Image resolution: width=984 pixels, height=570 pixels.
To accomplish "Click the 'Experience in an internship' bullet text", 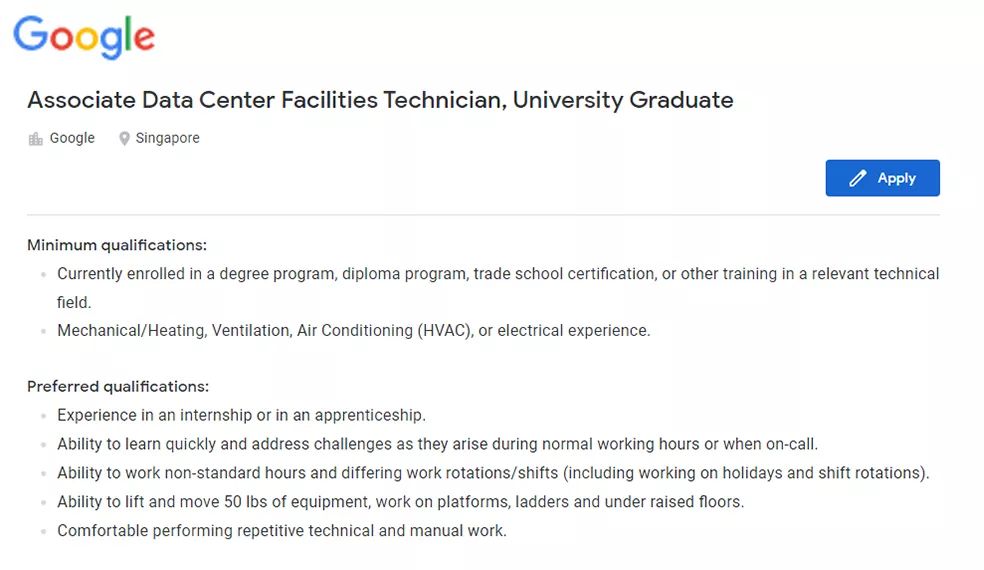I will [x=242, y=415].
